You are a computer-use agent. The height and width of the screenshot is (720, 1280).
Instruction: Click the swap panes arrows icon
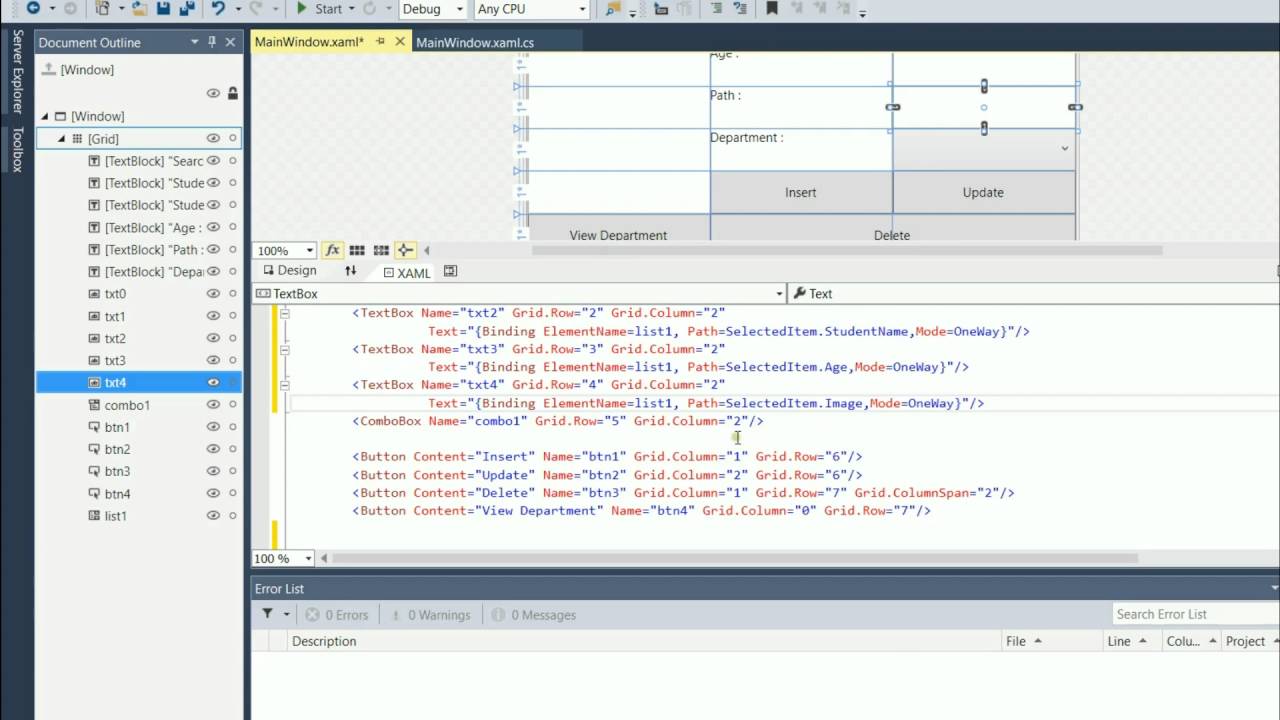(x=351, y=271)
